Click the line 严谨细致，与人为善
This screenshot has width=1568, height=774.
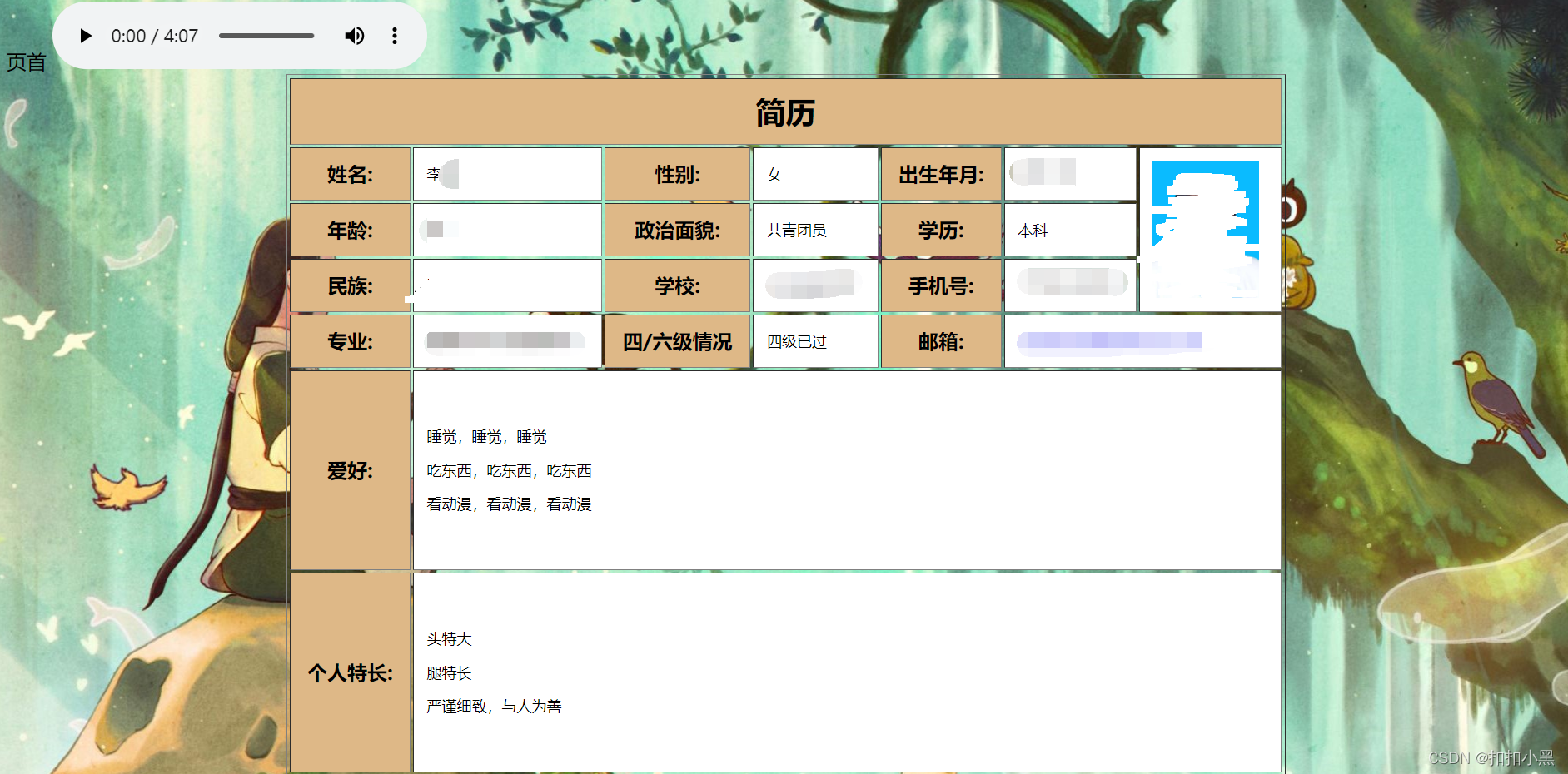(494, 706)
